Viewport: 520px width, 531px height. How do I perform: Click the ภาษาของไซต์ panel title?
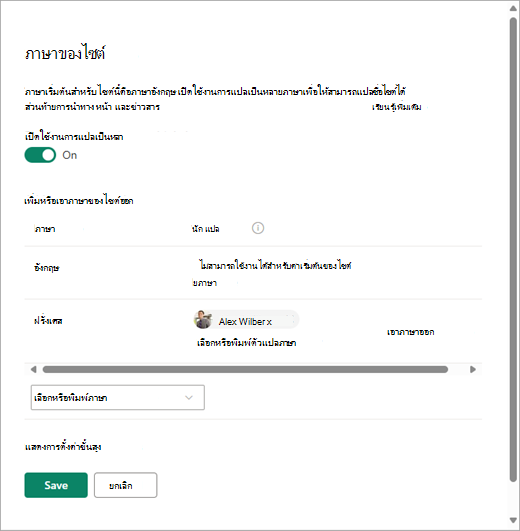point(65,54)
